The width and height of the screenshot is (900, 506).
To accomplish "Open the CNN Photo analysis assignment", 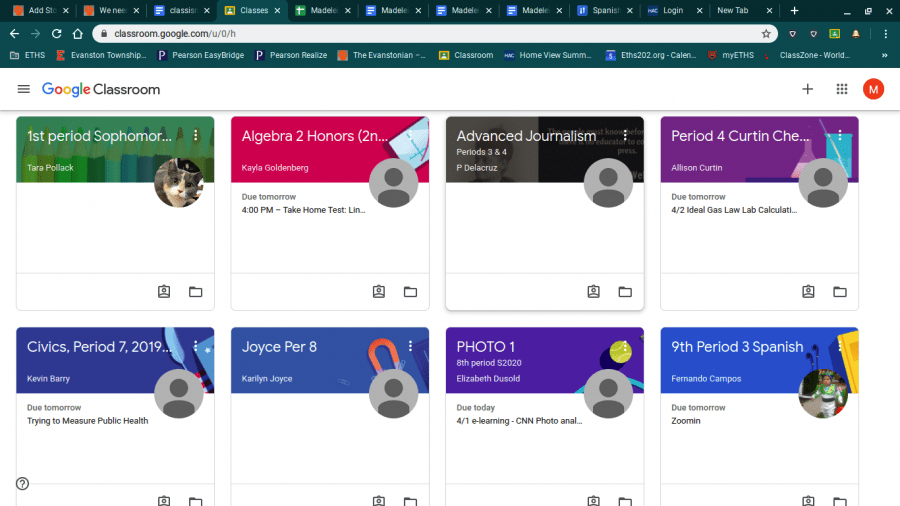I will [519, 421].
